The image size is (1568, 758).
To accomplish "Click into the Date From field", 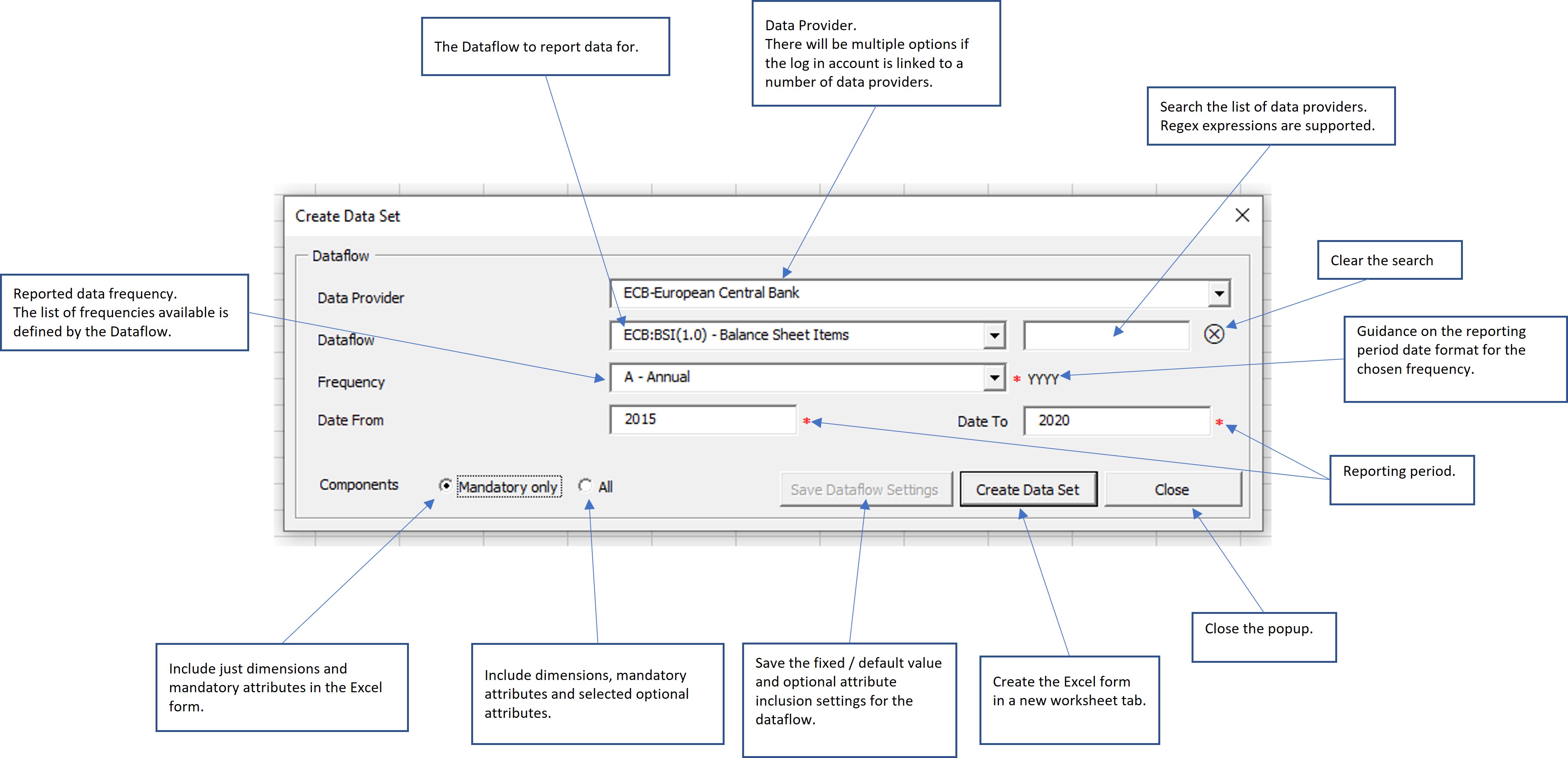I will click(x=702, y=419).
